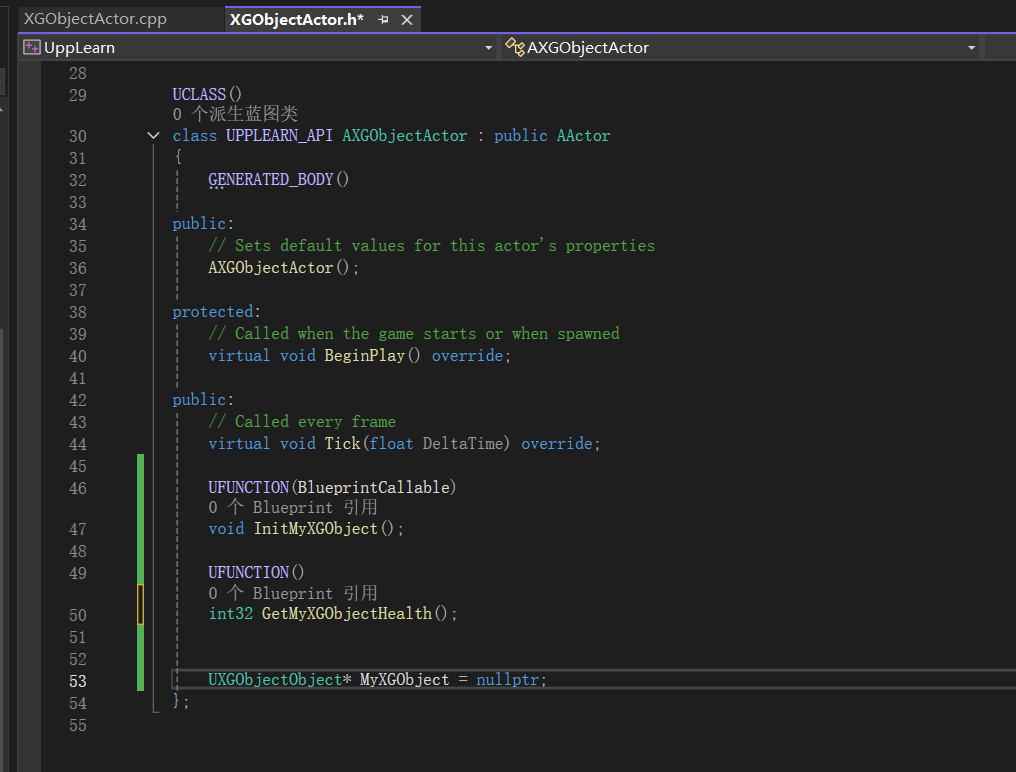
Task: Click the UXGObjectObject* type on line 53
Action: [x=280, y=679]
